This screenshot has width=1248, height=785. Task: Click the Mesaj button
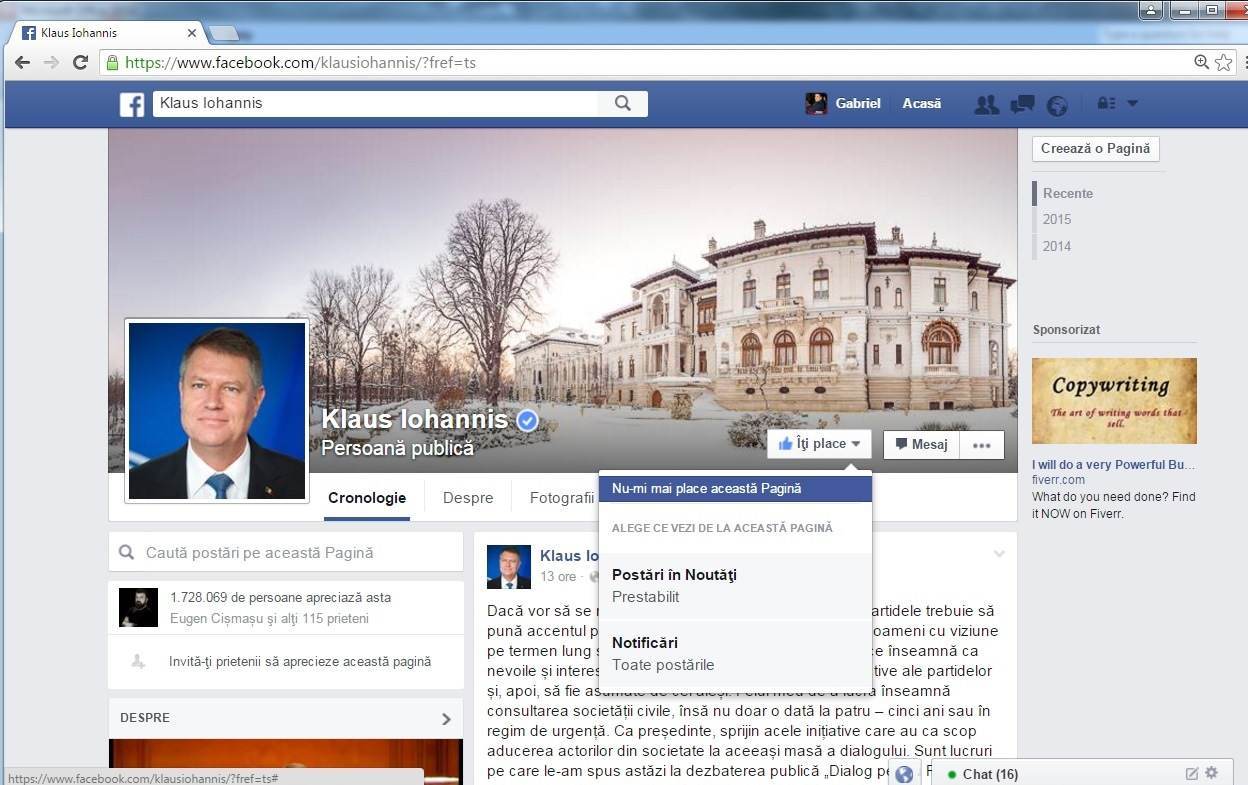coord(921,445)
